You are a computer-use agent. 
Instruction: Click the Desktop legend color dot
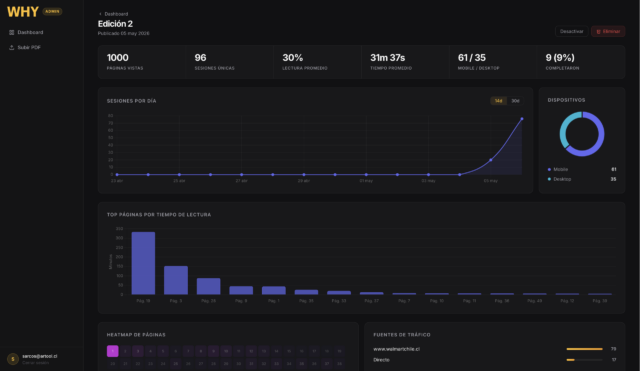[549, 179]
